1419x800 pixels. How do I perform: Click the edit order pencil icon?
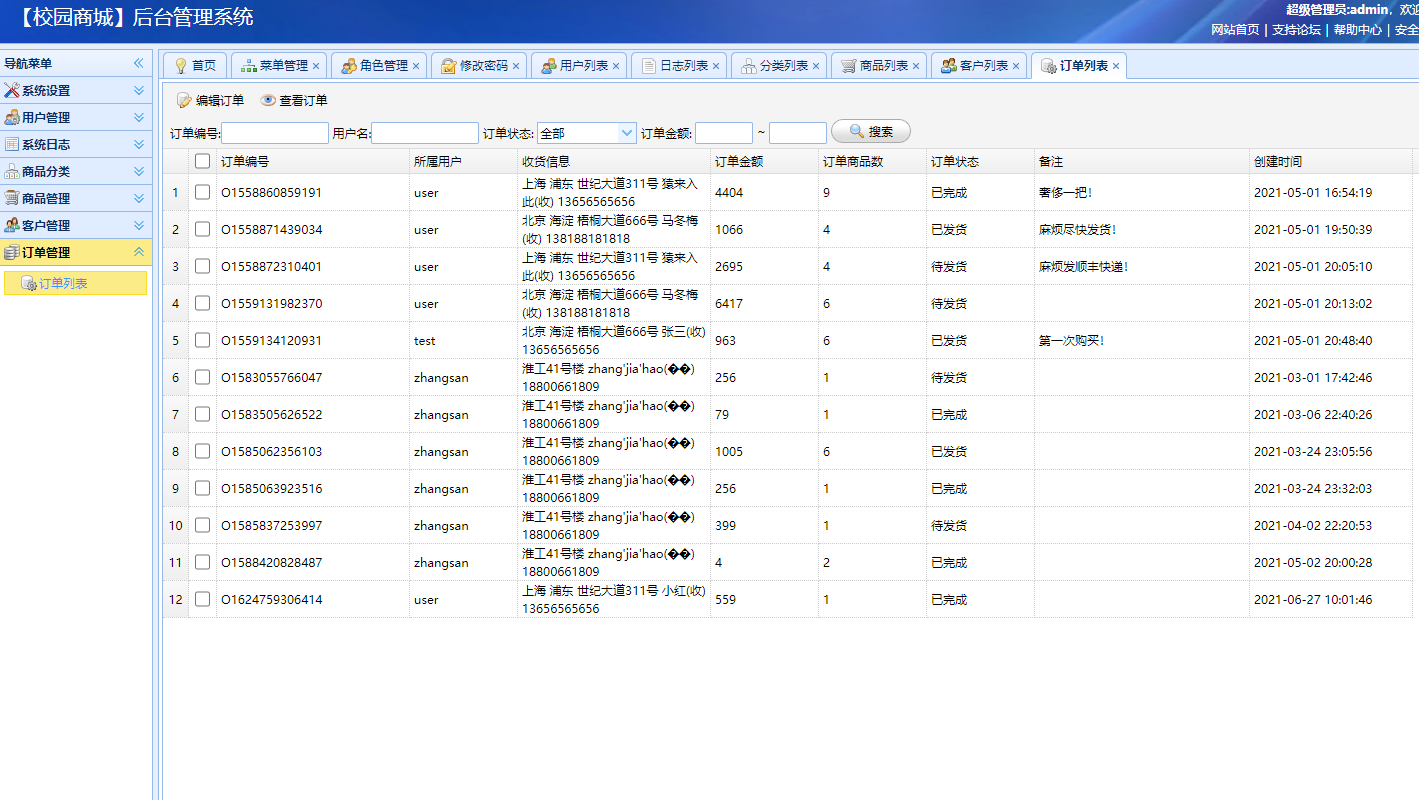point(184,101)
